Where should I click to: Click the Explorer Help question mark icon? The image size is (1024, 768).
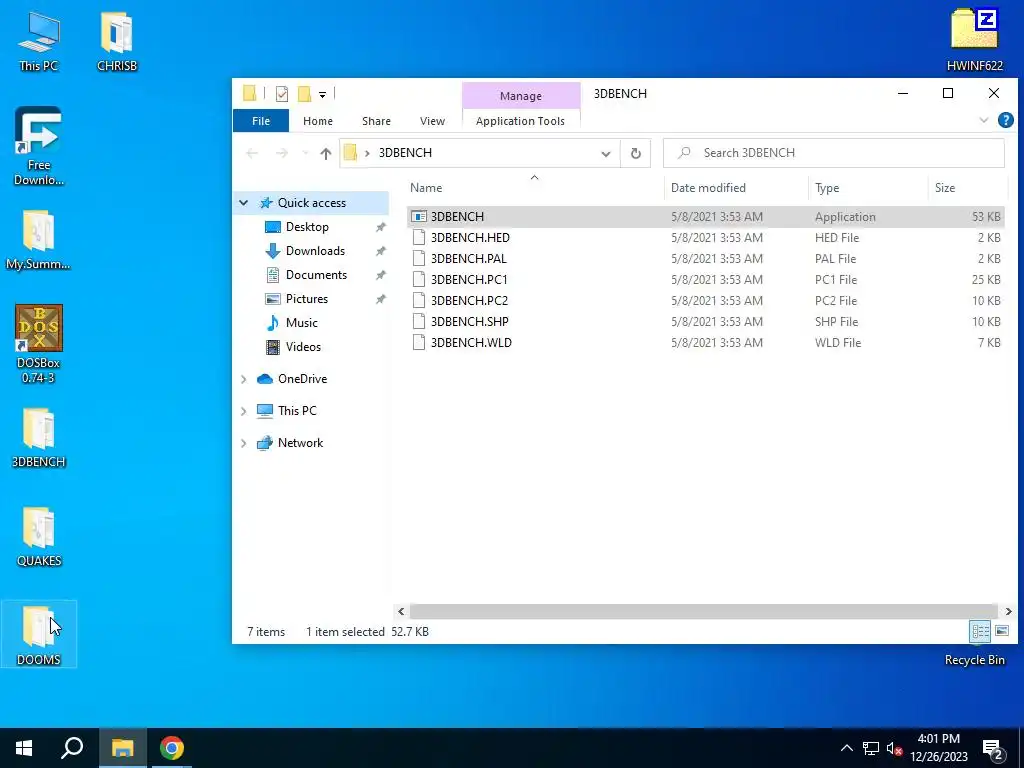point(1006,120)
